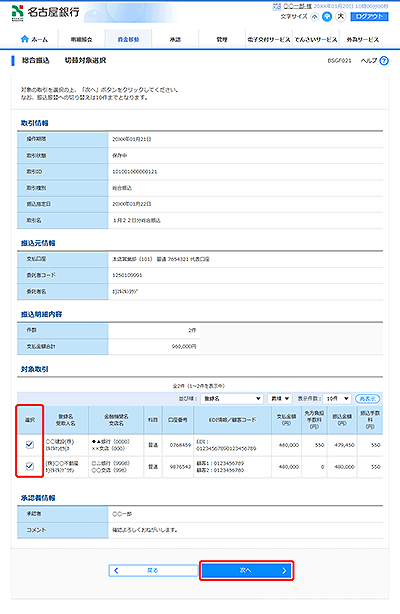400x614 pixels.
Task: Uncheck the second transaction row checkbox
Action: (29, 466)
